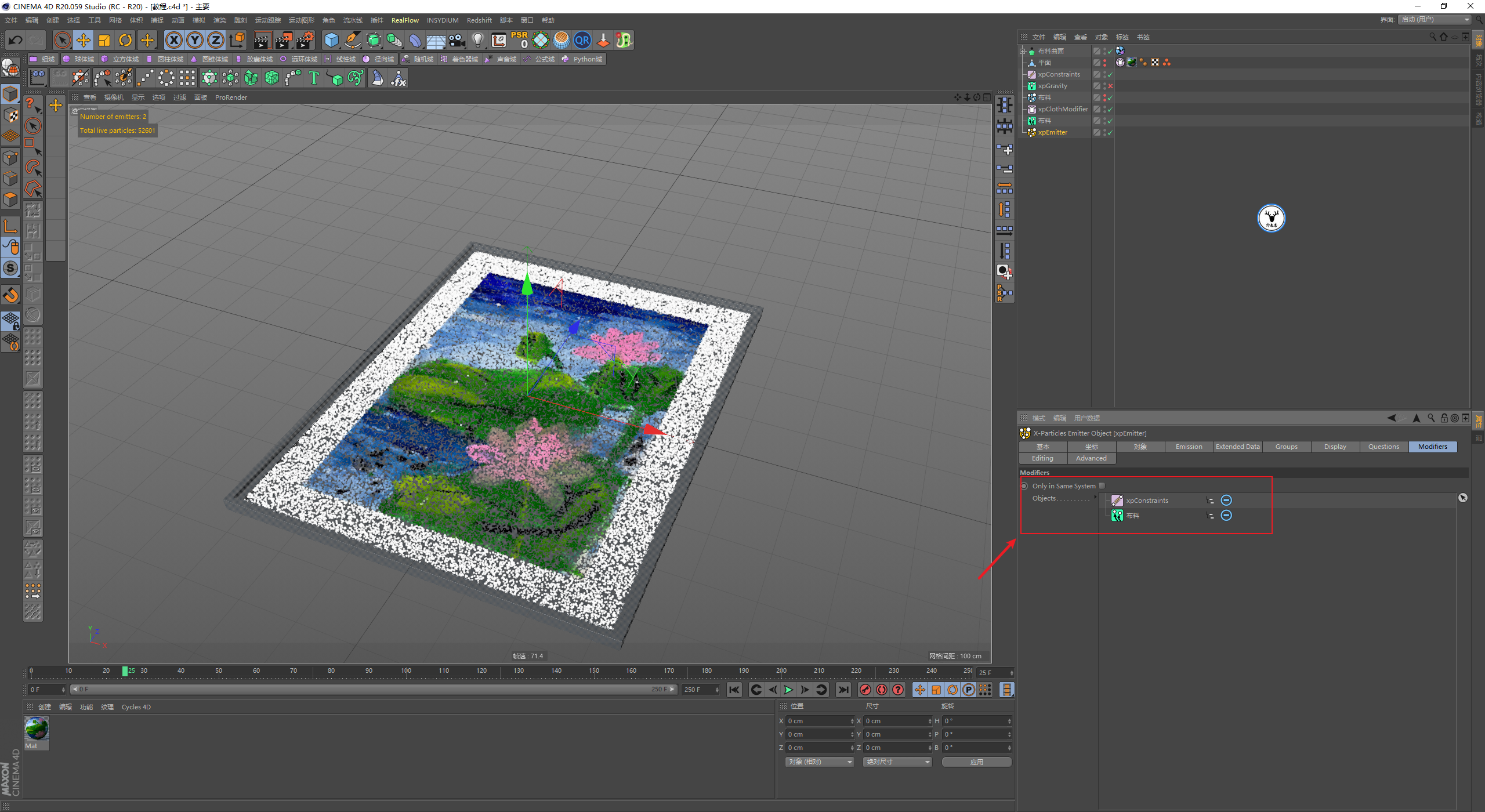Activate the Move tool in top toolbar

pos(84,40)
